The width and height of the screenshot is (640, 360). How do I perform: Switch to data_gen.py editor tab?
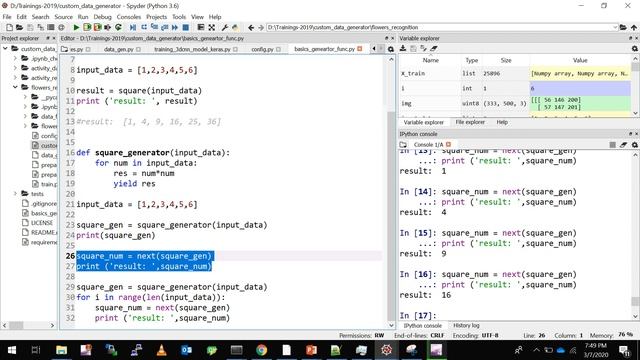[x=118, y=49]
